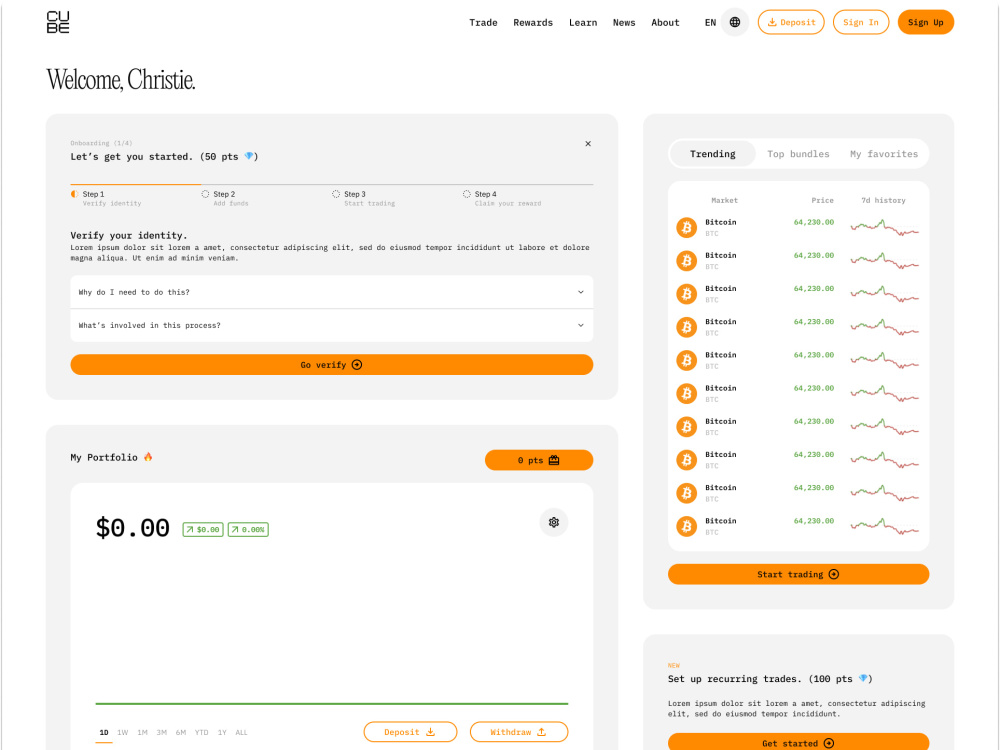Open Step 1 Verify identity
The width and height of the screenshot is (1000, 750).
point(107,198)
